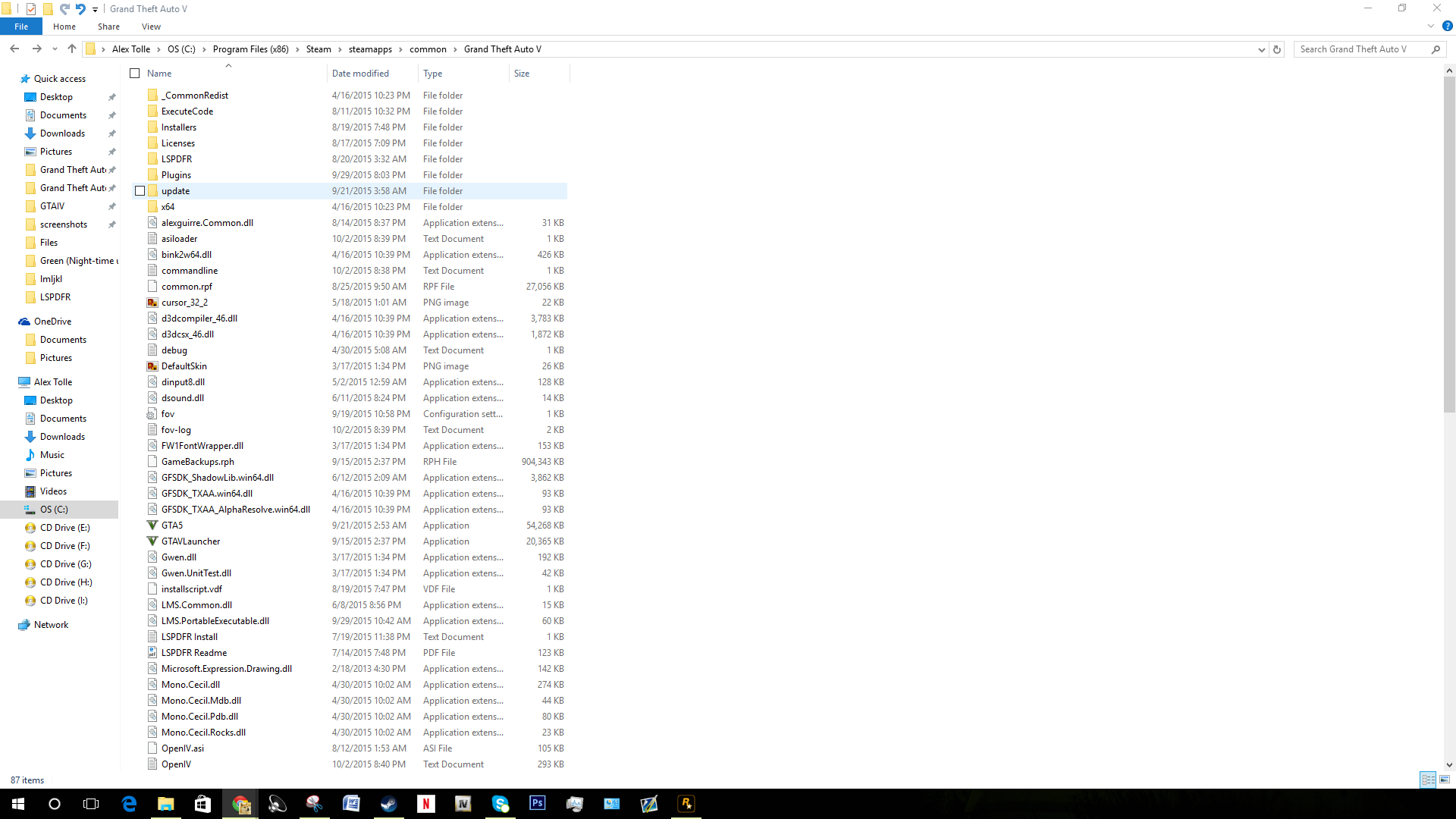Image resolution: width=1456 pixels, height=819 pixels.
Task: Refresh the current folder view
Action: (x=1277, y=49)
